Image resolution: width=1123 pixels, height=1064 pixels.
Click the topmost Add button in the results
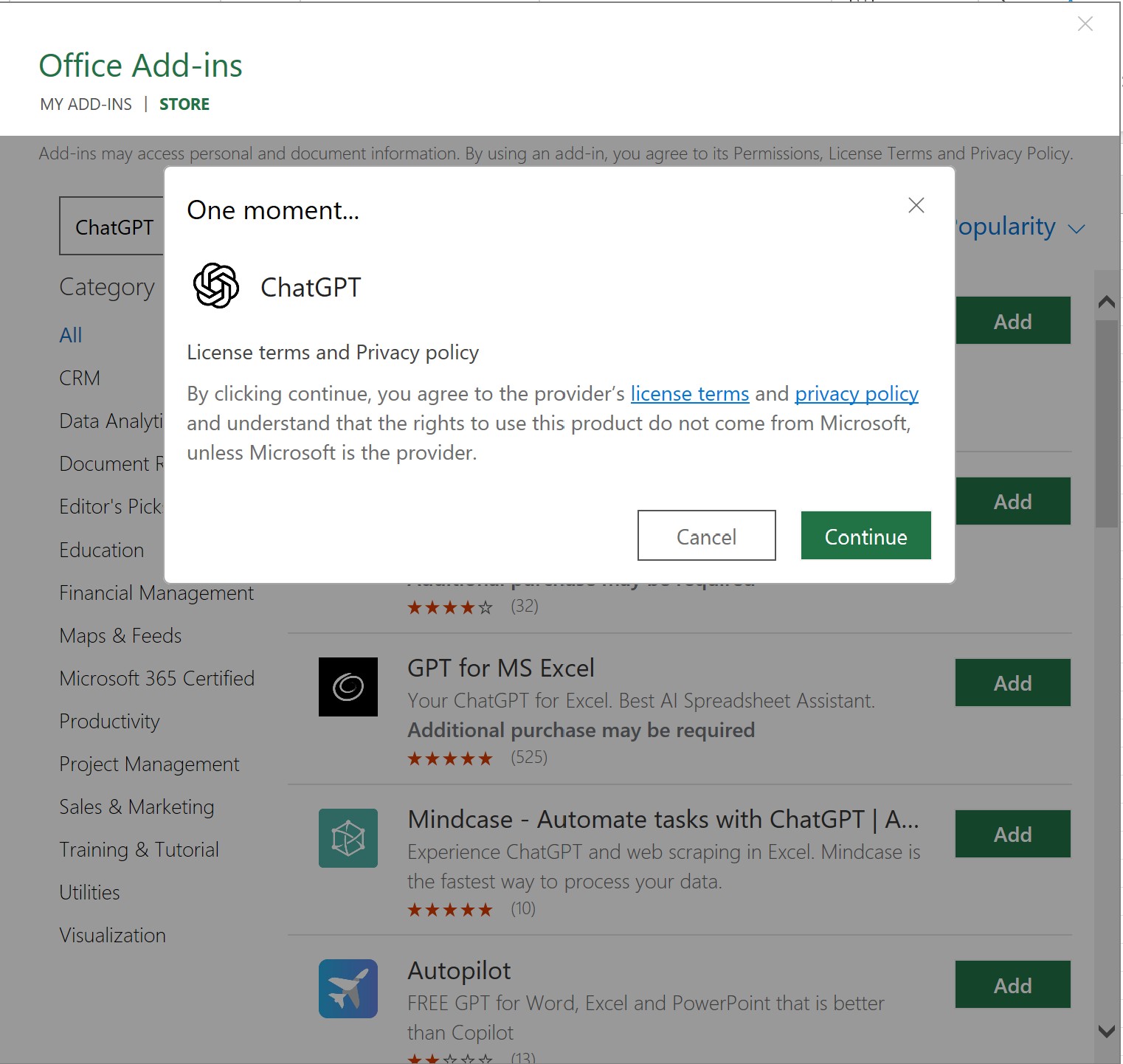click(1012, 320)
